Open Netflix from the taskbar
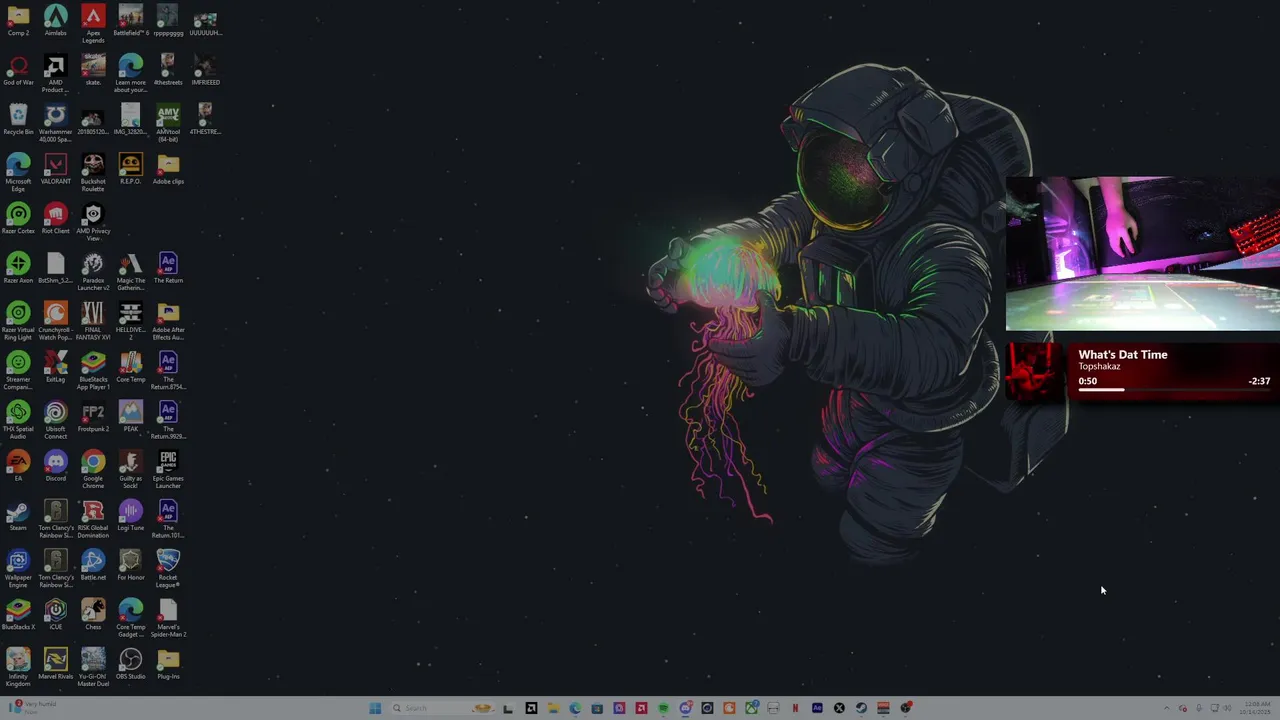1280x720 pixels. click(x=795, y=708)
